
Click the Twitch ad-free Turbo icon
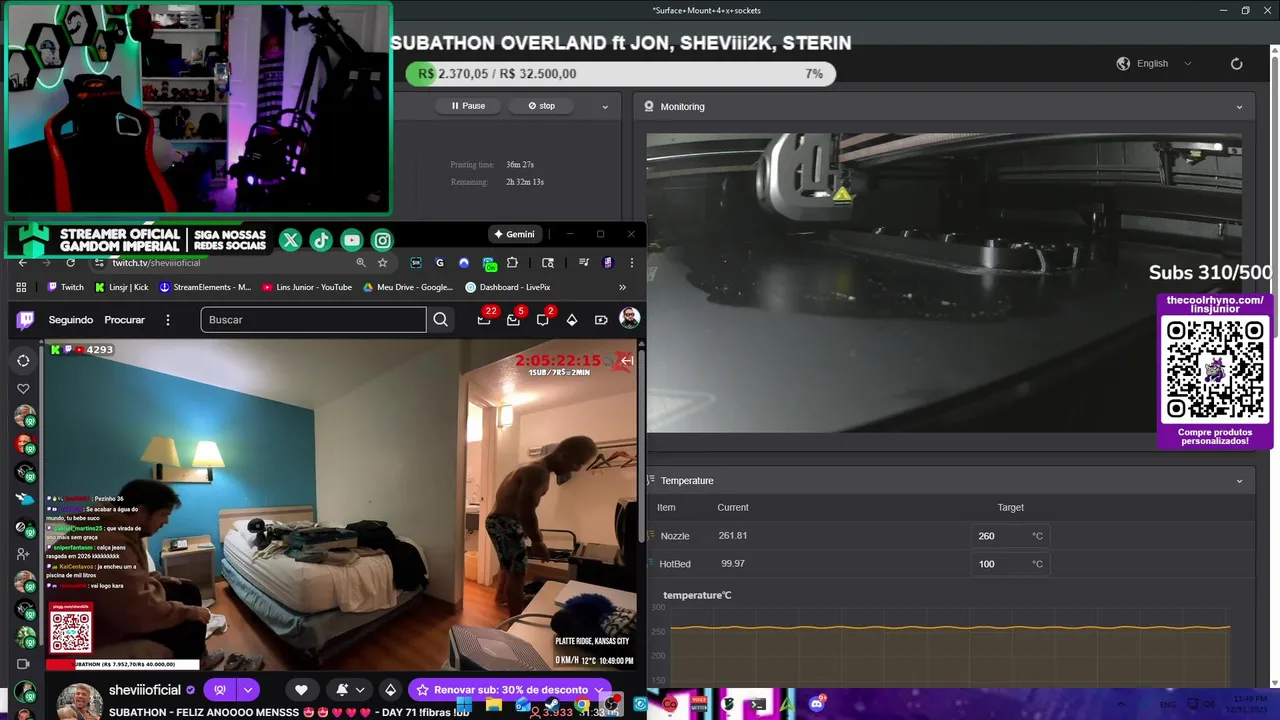coord(601,320)
